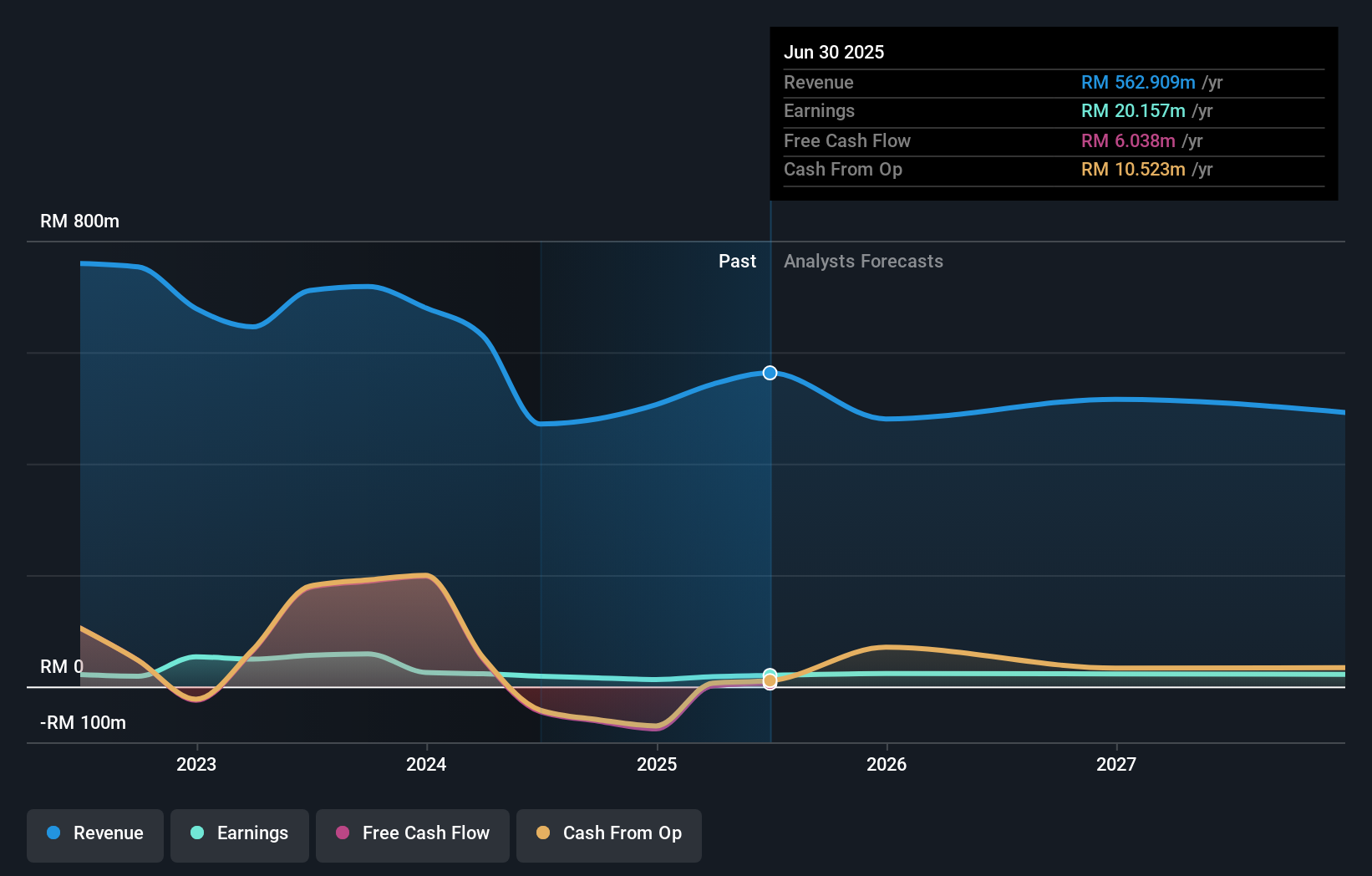Toggle the Earnings series visibility
1372x876 pixels.
(239, 833)
